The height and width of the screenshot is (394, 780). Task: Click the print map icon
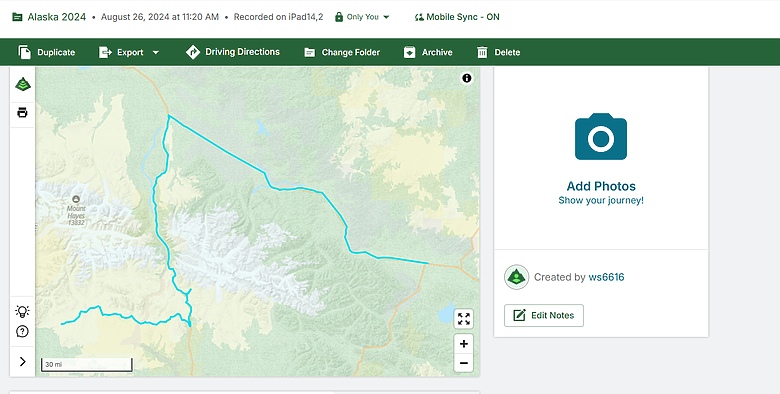(22, 113)
